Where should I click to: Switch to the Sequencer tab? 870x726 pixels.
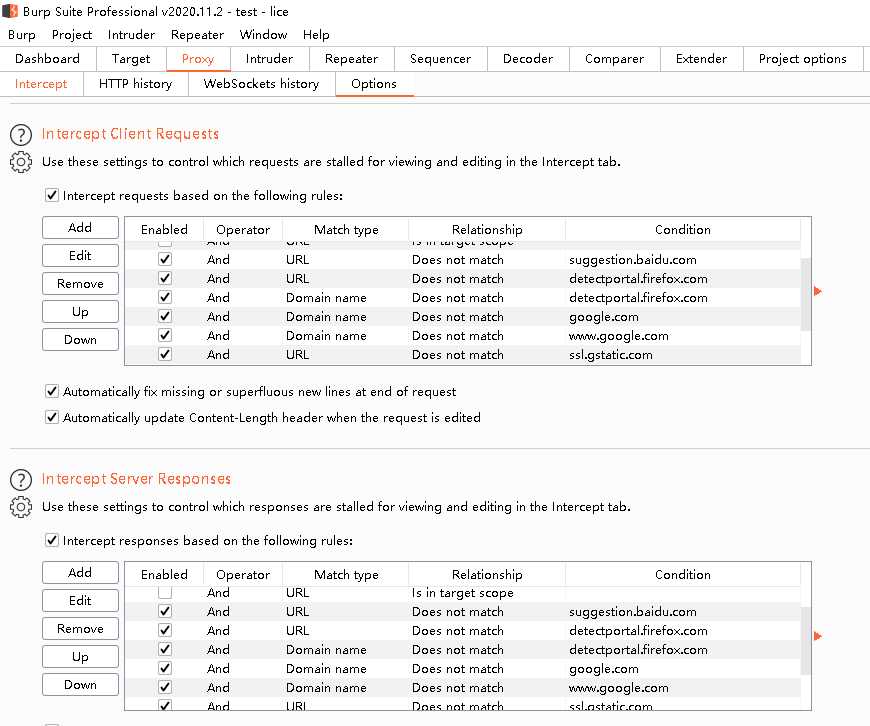point(441,59)
